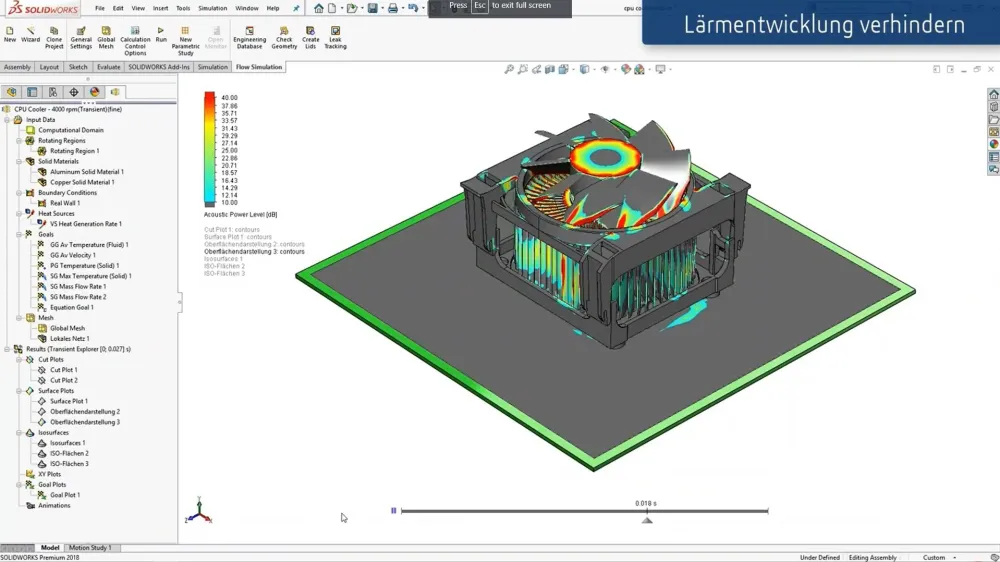
Task: Open the SOLIDWORKS Resources home icon in task pane
Action: tap(994, 94)
